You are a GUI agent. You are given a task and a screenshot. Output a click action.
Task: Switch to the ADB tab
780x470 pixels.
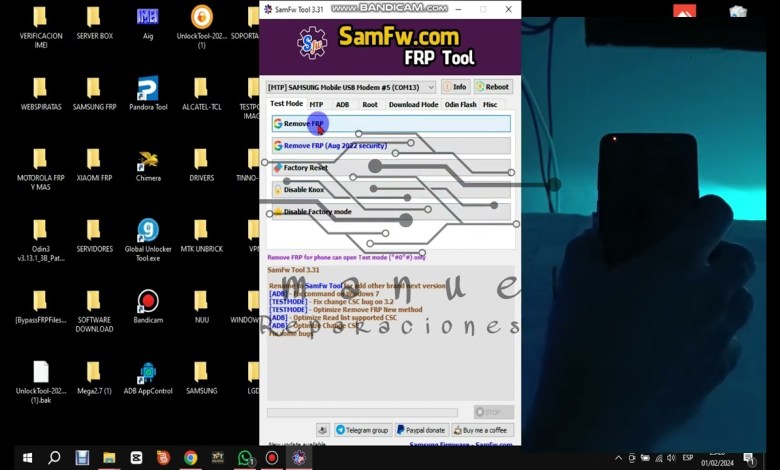(x=342, y=104)
